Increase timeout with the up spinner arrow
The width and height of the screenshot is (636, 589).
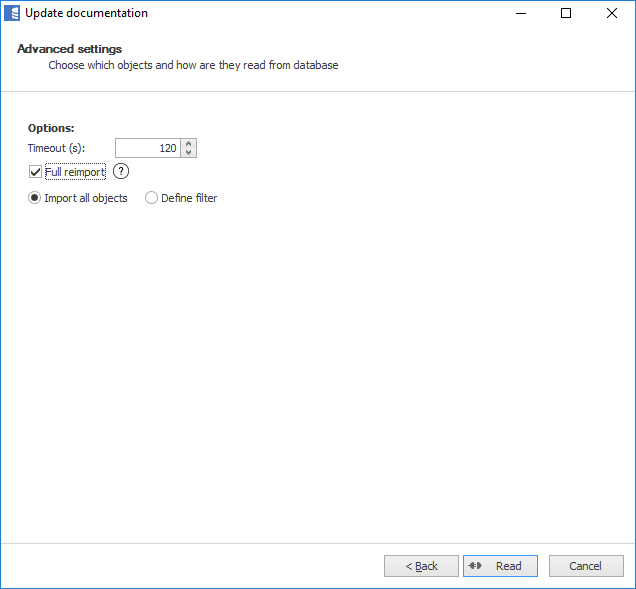coord(189,144)
